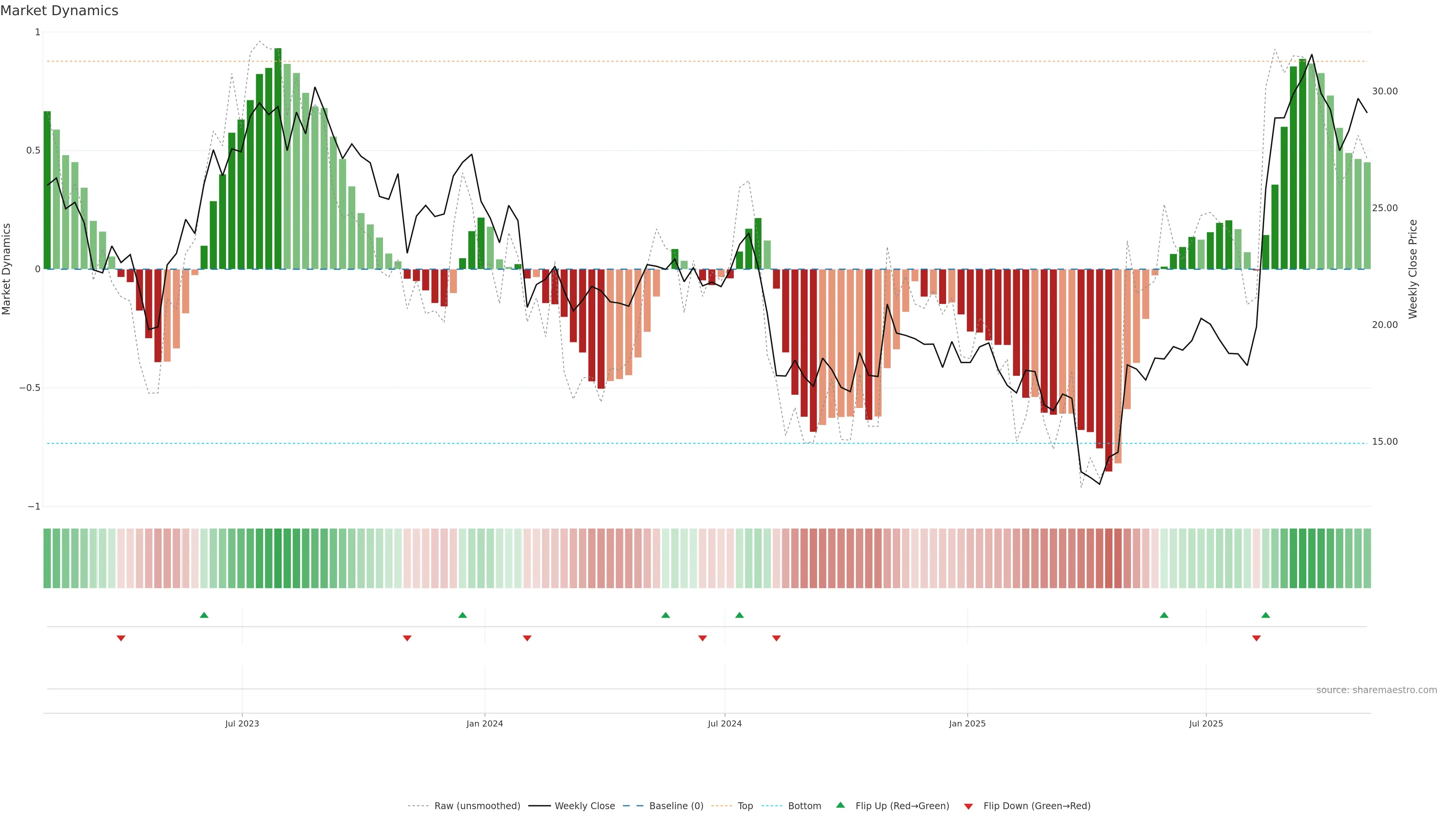Toggle Flip Up (Red→Green) legend entry
This screenshot has height=819, width=1456.
(x=902, y=806)
